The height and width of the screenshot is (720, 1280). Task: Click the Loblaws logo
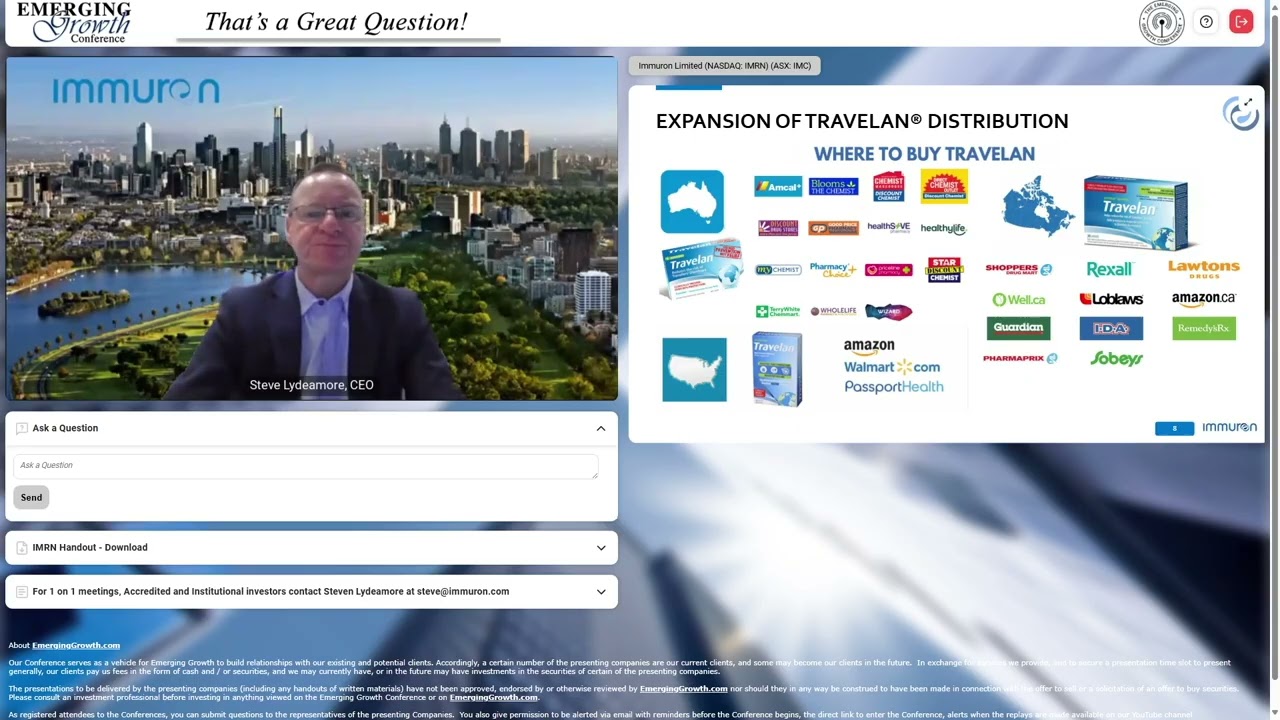click(1111, 299)
